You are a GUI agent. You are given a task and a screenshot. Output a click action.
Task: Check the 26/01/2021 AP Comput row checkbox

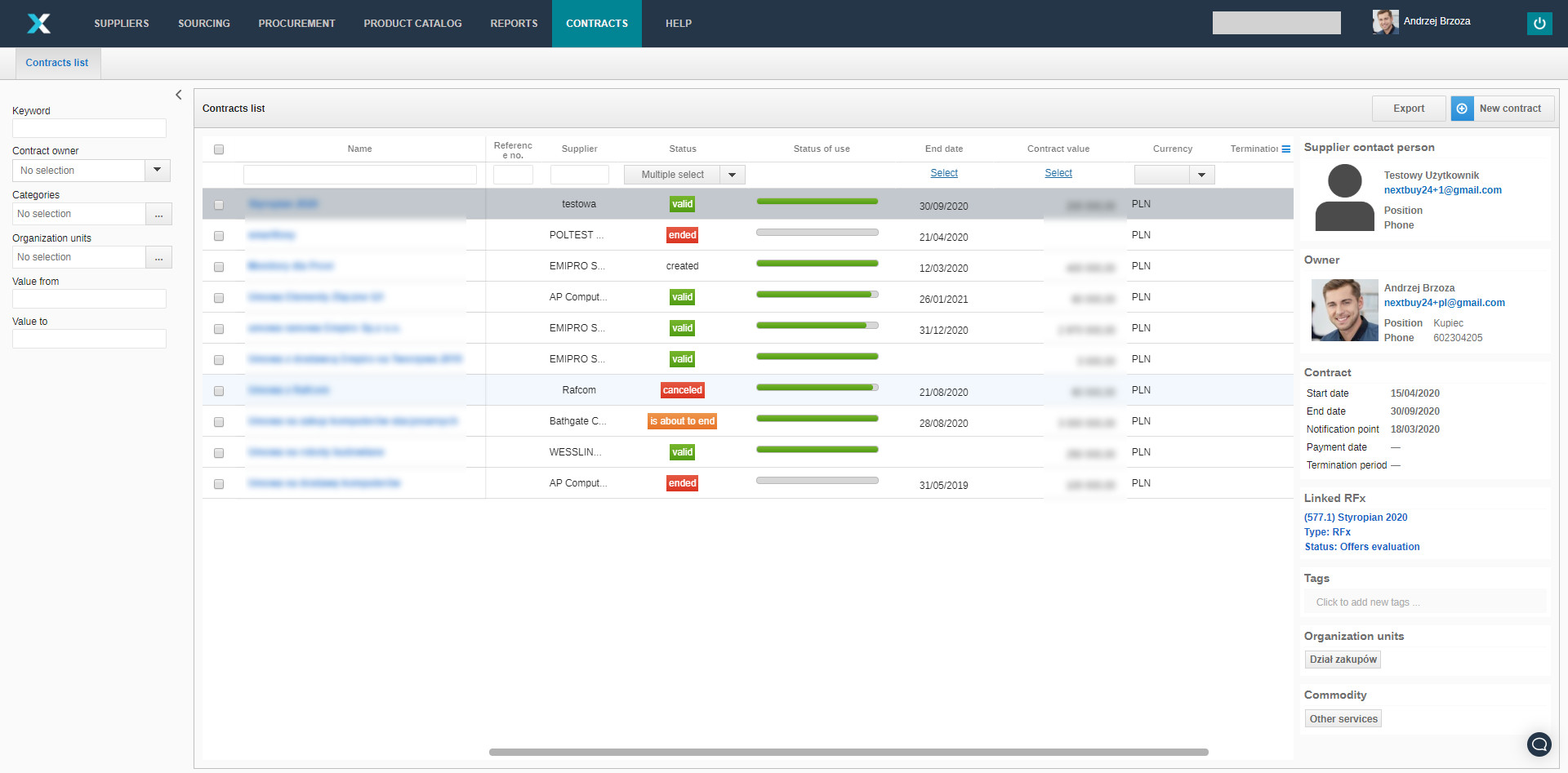click(x=219, y=298)
